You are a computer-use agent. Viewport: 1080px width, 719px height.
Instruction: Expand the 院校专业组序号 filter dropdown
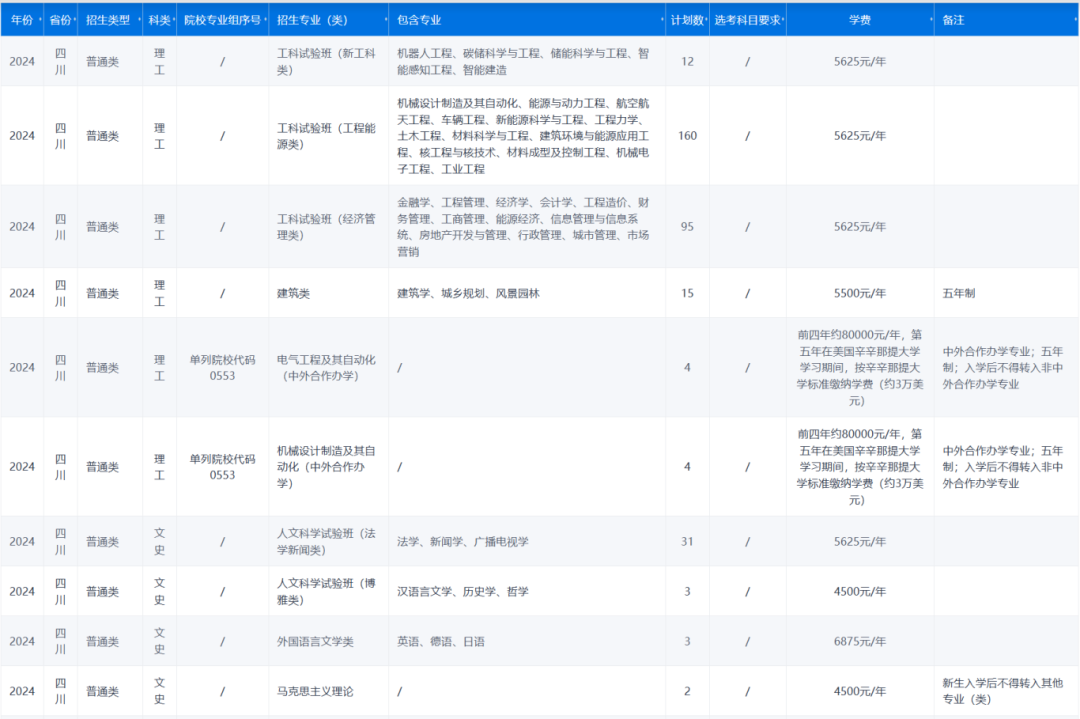pyautogui.click(x=264, y=19)
